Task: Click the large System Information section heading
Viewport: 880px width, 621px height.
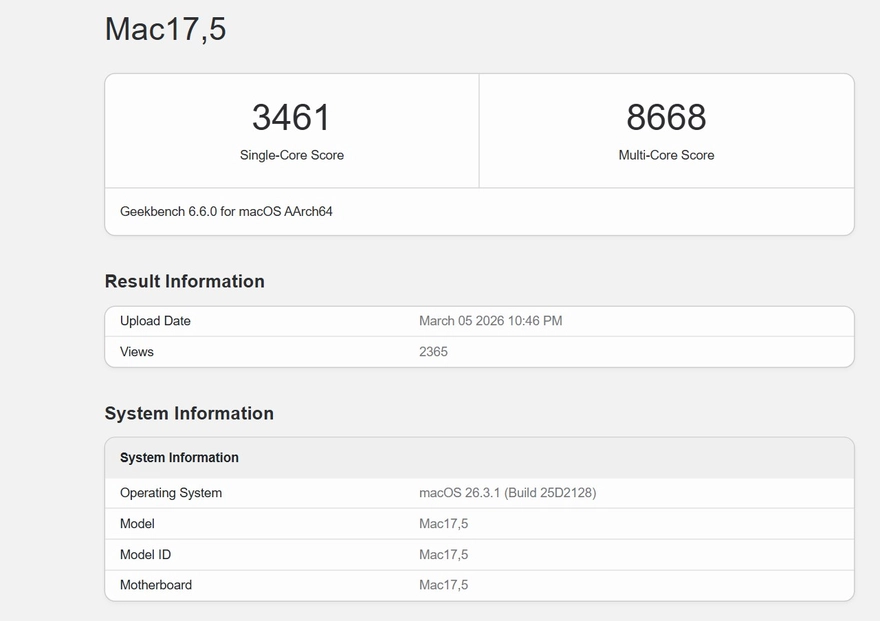Action: [x=189, y=414]
